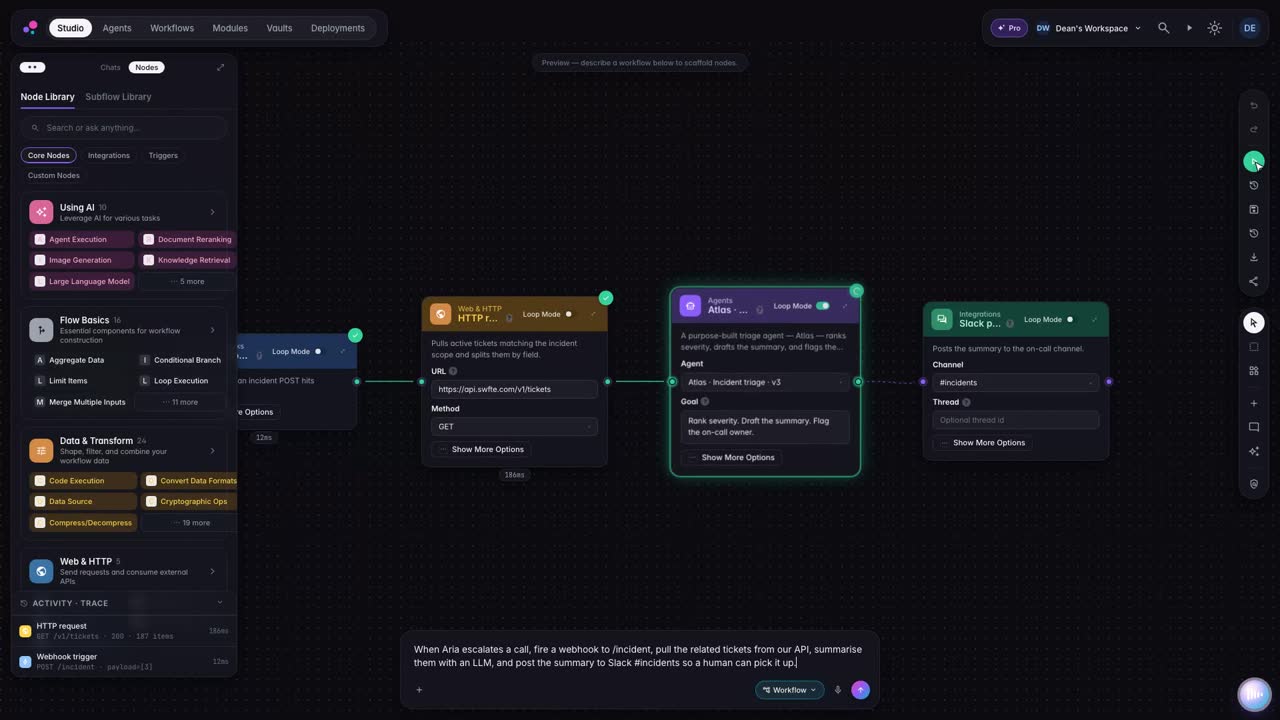Toggle light theme sun icon
Screen dimensions: 1280x720
pyautogui.click(x=1214, y=28)
